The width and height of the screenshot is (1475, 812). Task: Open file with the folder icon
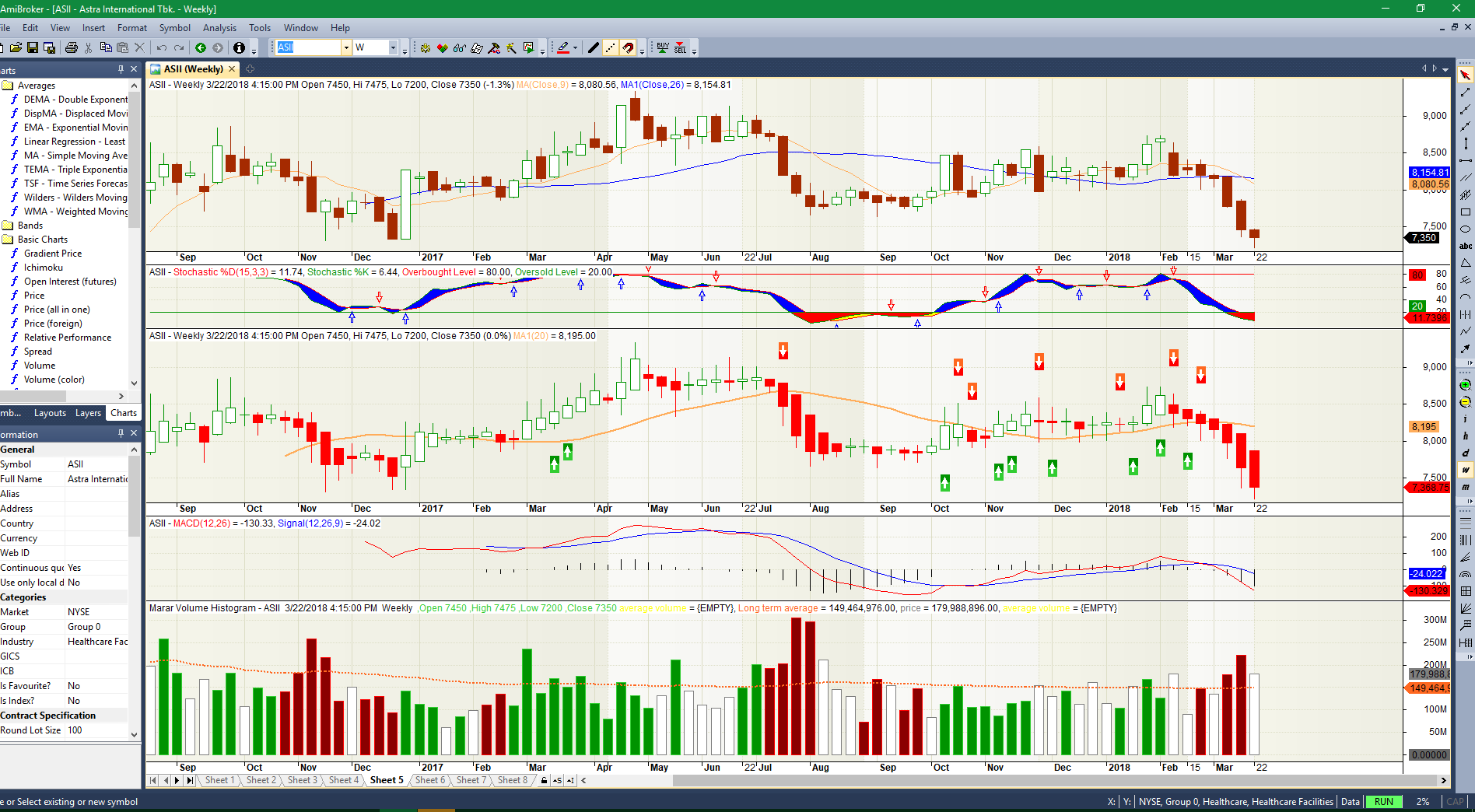tap(16, 47)
